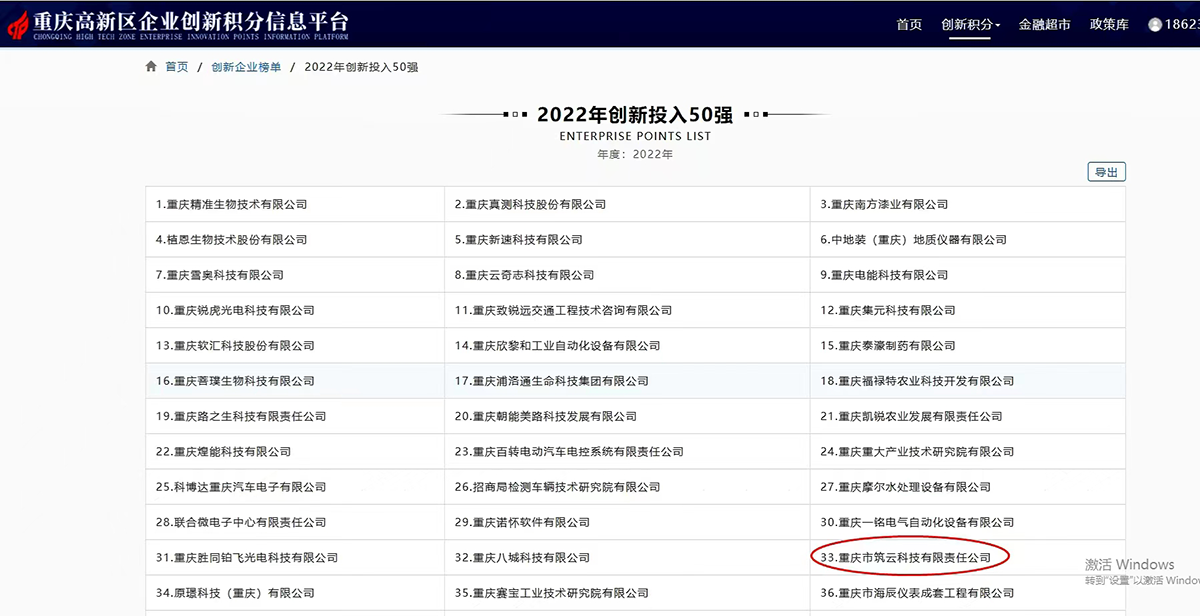Screen dimensions: 1200x616
Task: Select '33.重庆市筑云科技有限责任公司'
Action: 905,557
